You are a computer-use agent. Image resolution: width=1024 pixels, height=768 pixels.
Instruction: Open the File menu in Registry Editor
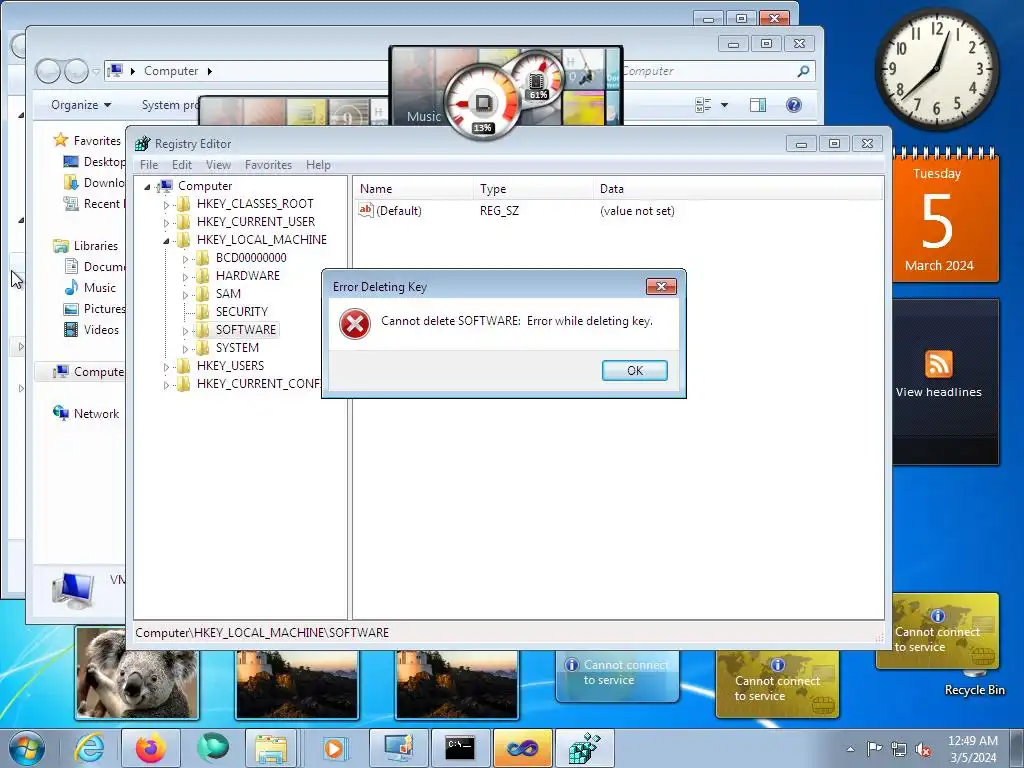click(149, 165)
